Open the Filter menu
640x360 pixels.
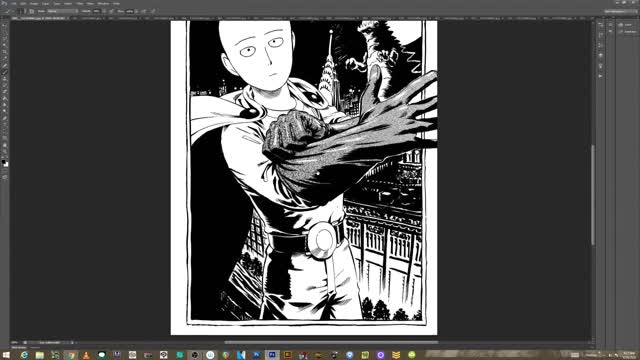pyautogui.click(x=80, y=4)
